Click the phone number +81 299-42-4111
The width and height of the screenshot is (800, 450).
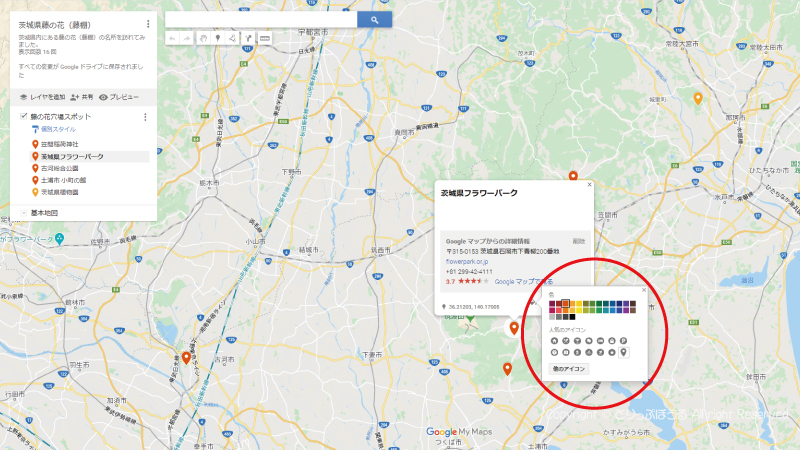469,272
